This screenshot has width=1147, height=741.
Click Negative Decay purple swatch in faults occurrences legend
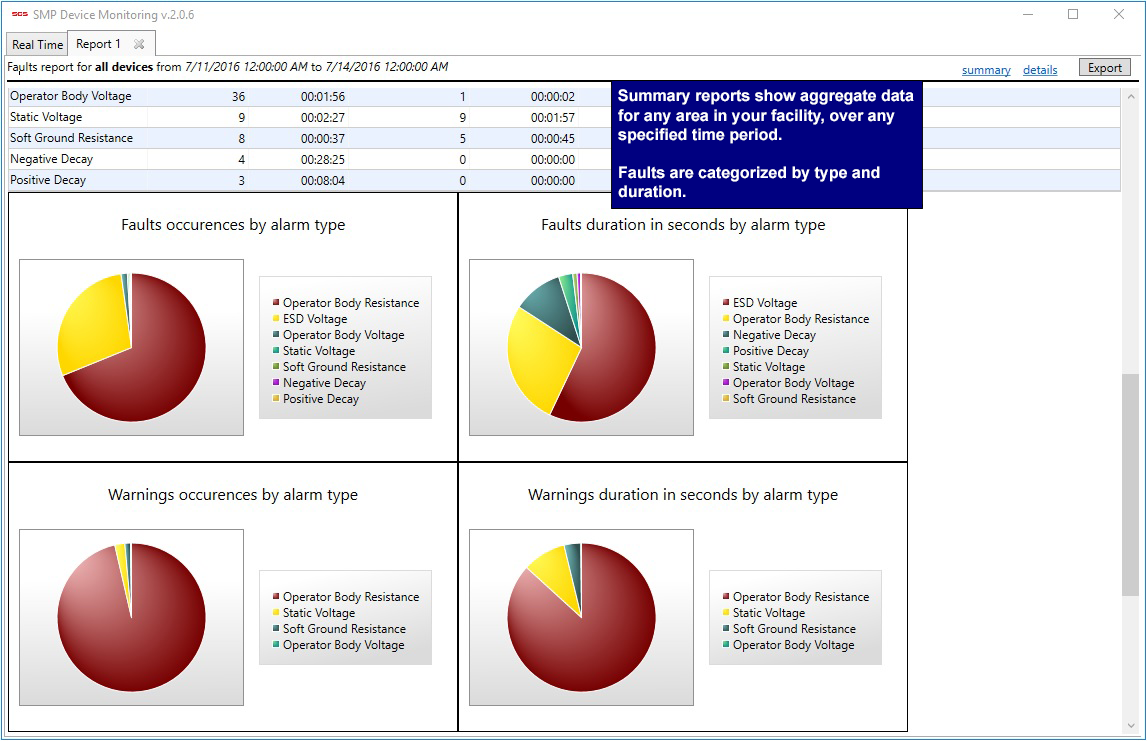pyautogui.click(x=275, y=383)
